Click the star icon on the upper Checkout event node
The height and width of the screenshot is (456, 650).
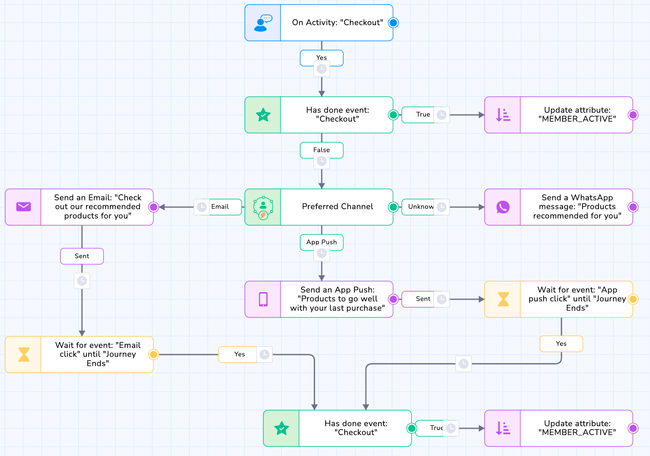tap(263, 115)
